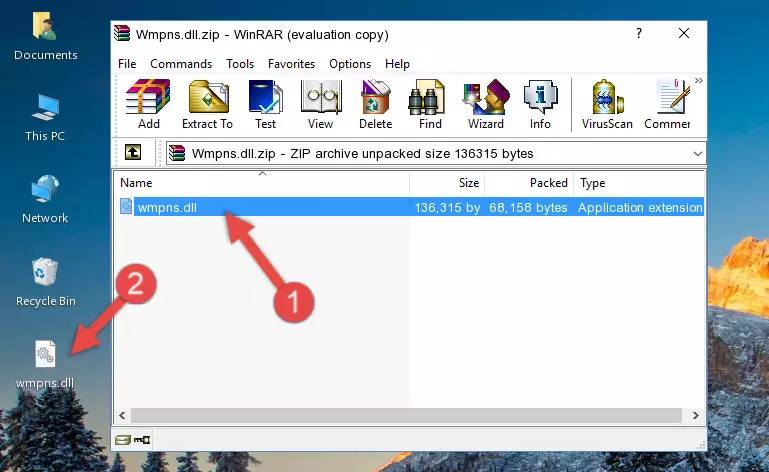Click the key password icon in status bar
The width and height of the screenshot is (769, 472).
click(x=142, y=440)
